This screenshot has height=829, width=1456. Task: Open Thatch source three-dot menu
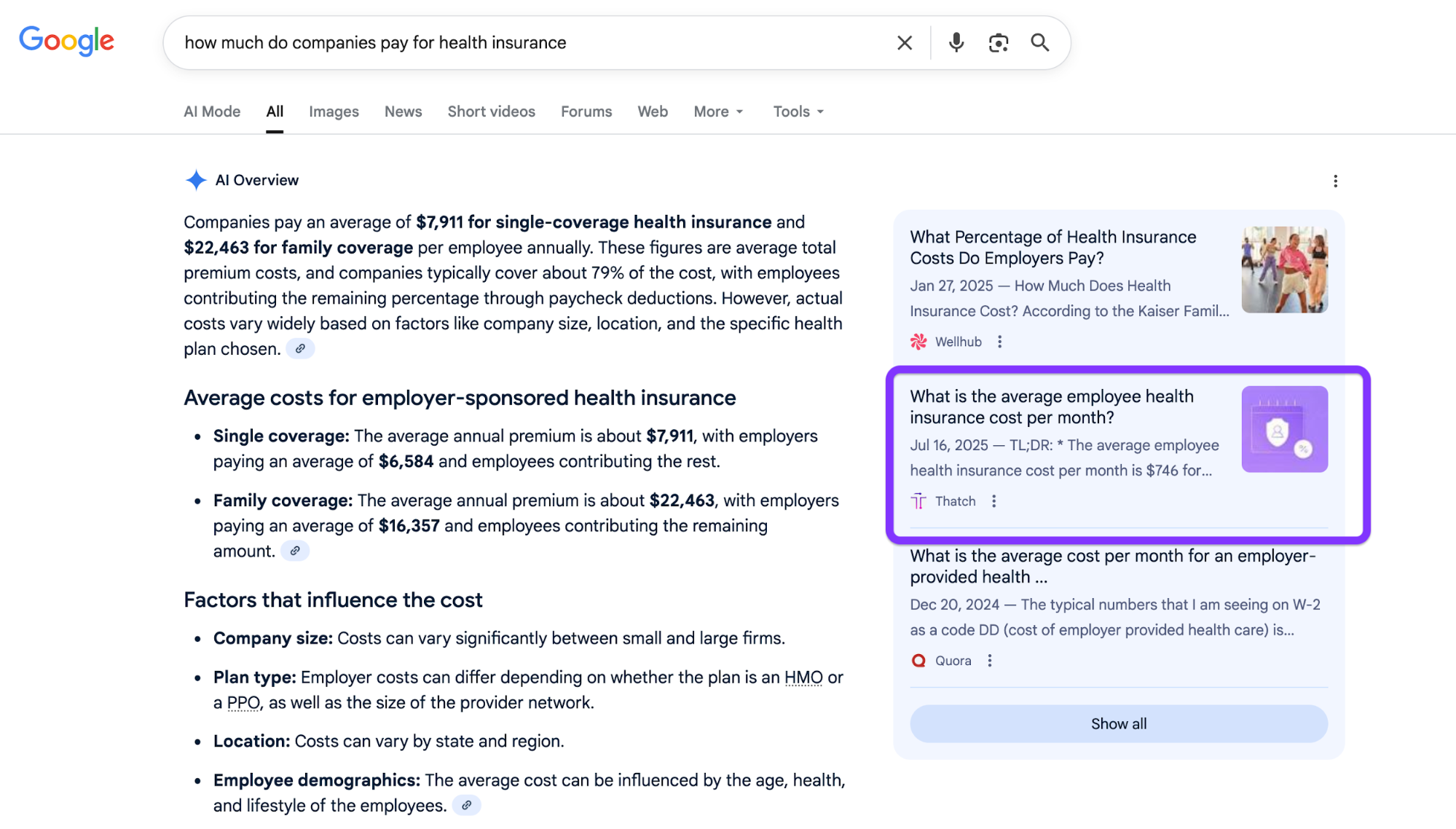pos(993,501)
